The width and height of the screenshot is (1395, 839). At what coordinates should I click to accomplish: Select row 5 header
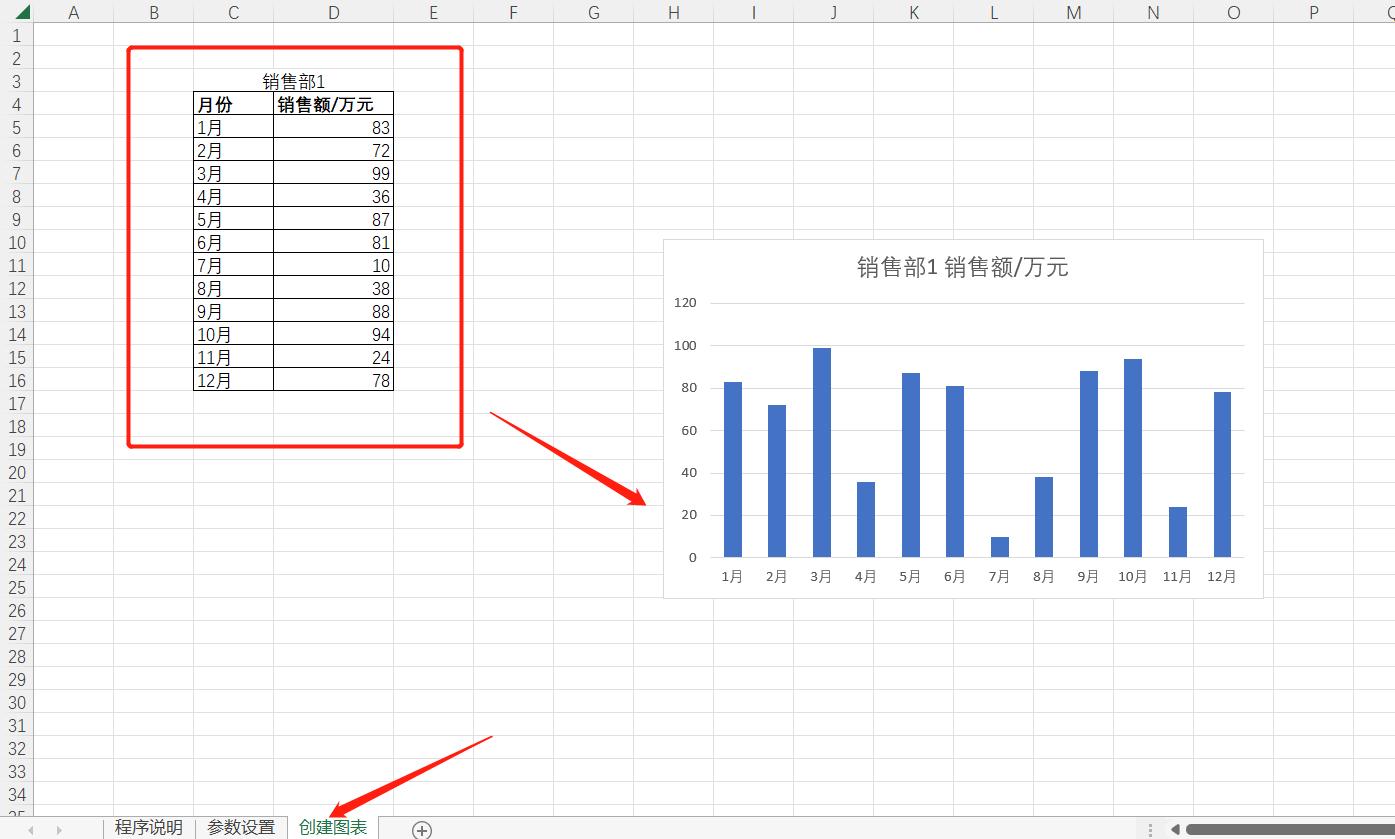coord(16,127)
